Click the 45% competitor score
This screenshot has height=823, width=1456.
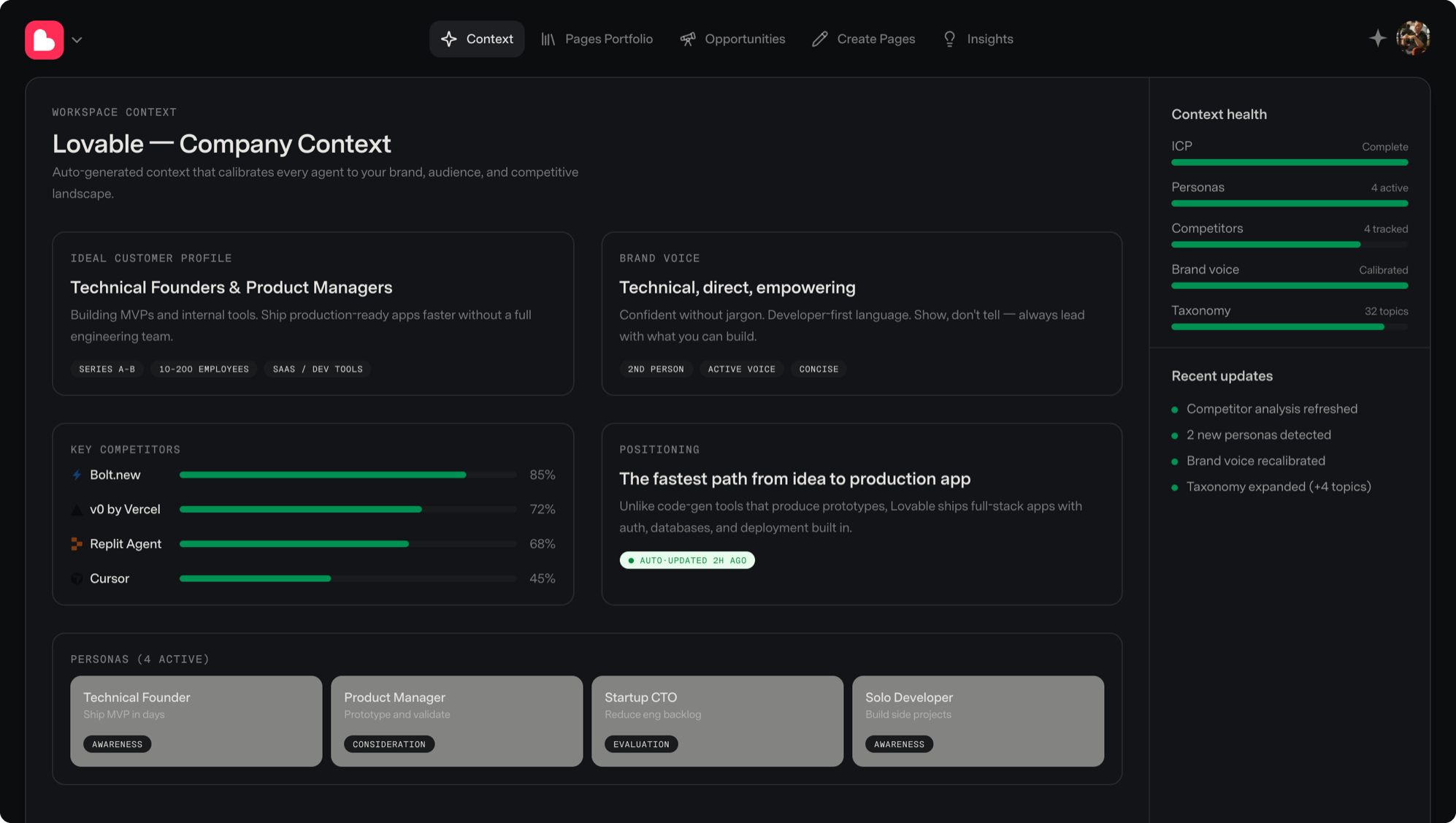[543, 578]
